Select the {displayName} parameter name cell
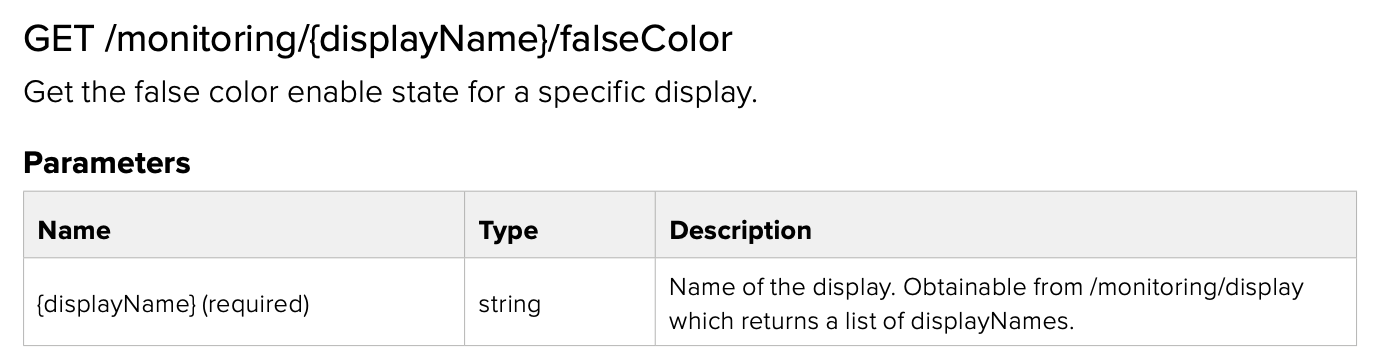The width and height of the screenshot is (1378, 364). point(243,303)
